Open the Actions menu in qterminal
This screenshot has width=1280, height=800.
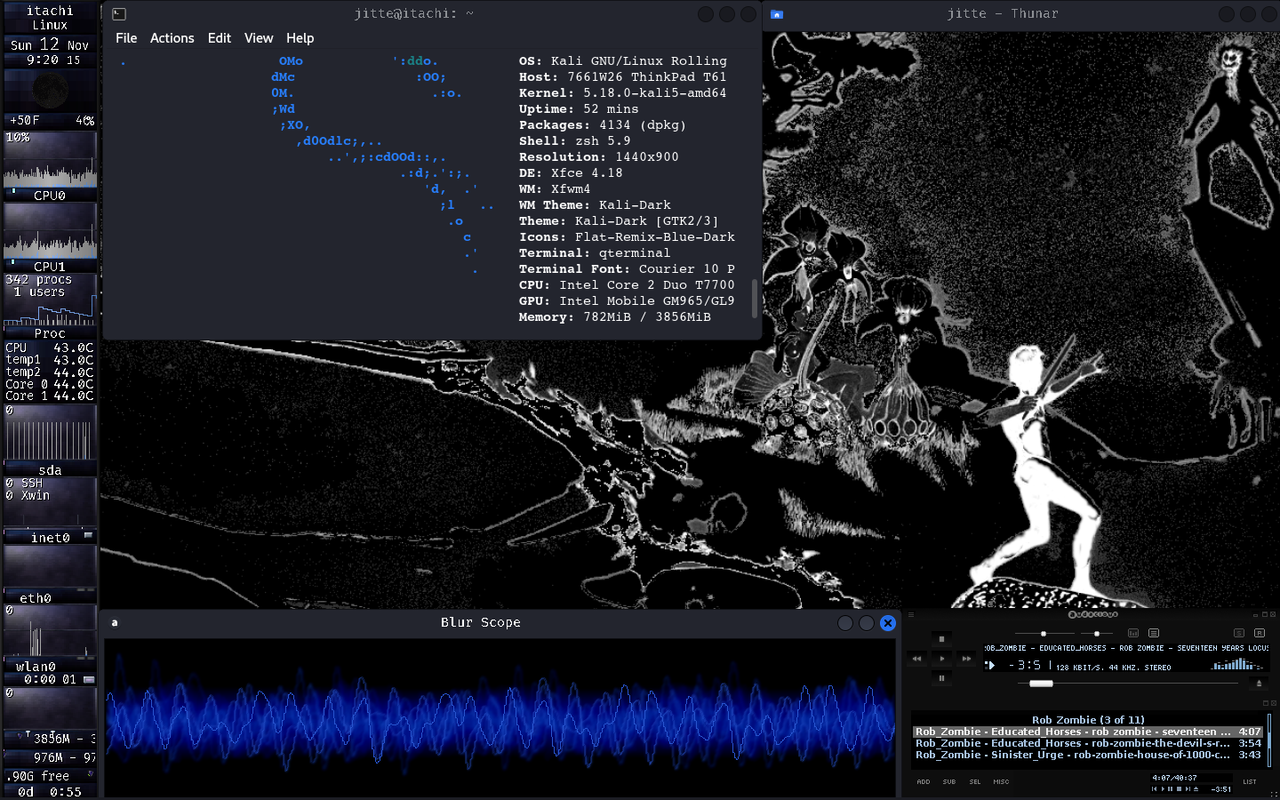pos(172,38)
